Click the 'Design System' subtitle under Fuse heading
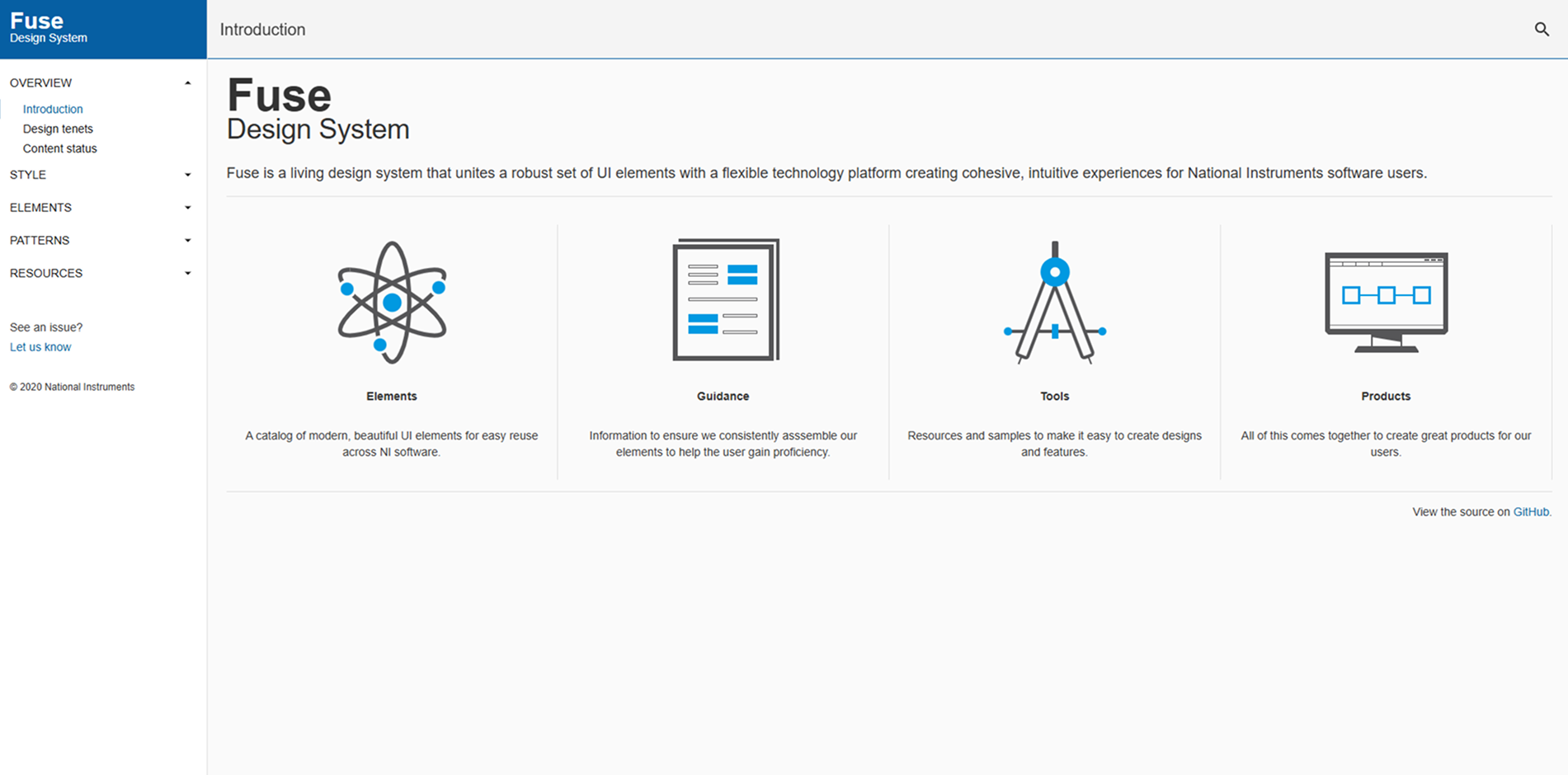 pyautogui.click(x=318, y=130)
